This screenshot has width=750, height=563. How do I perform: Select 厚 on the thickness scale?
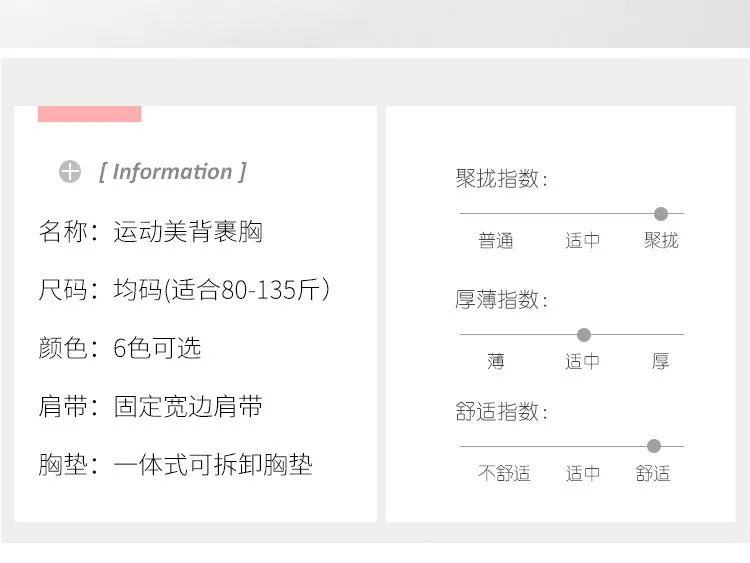(x=661, y=361)
